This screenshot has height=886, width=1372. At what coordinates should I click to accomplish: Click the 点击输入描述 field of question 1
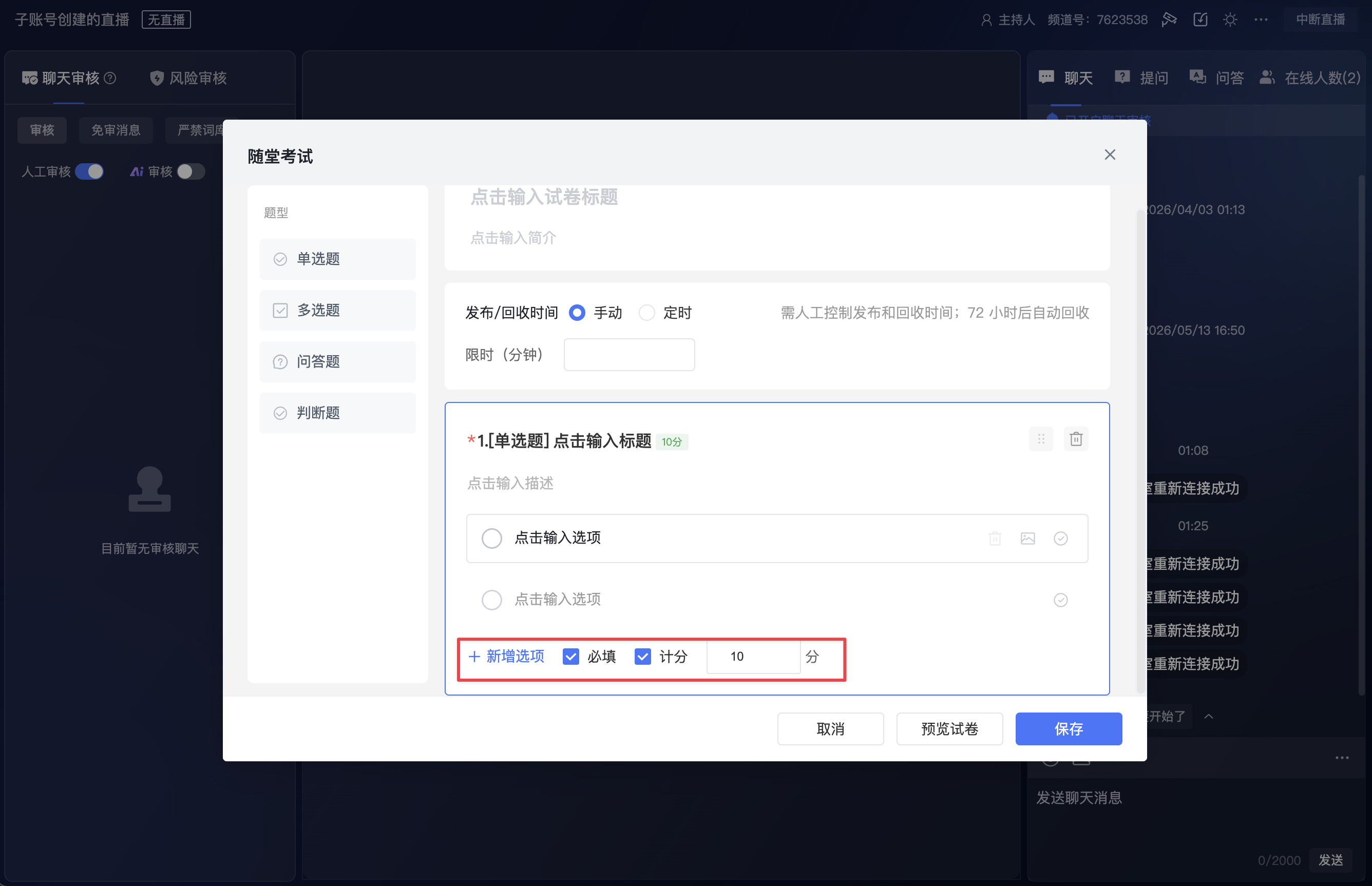510,483
